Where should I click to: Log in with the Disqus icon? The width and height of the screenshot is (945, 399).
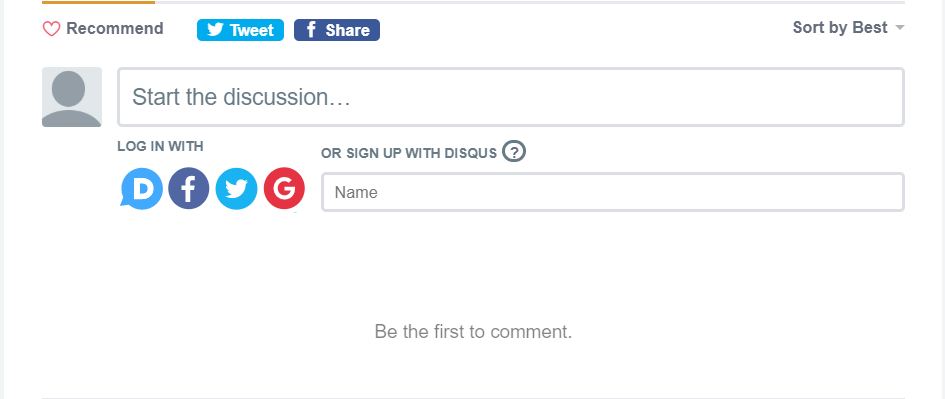[x=142, y=189]
